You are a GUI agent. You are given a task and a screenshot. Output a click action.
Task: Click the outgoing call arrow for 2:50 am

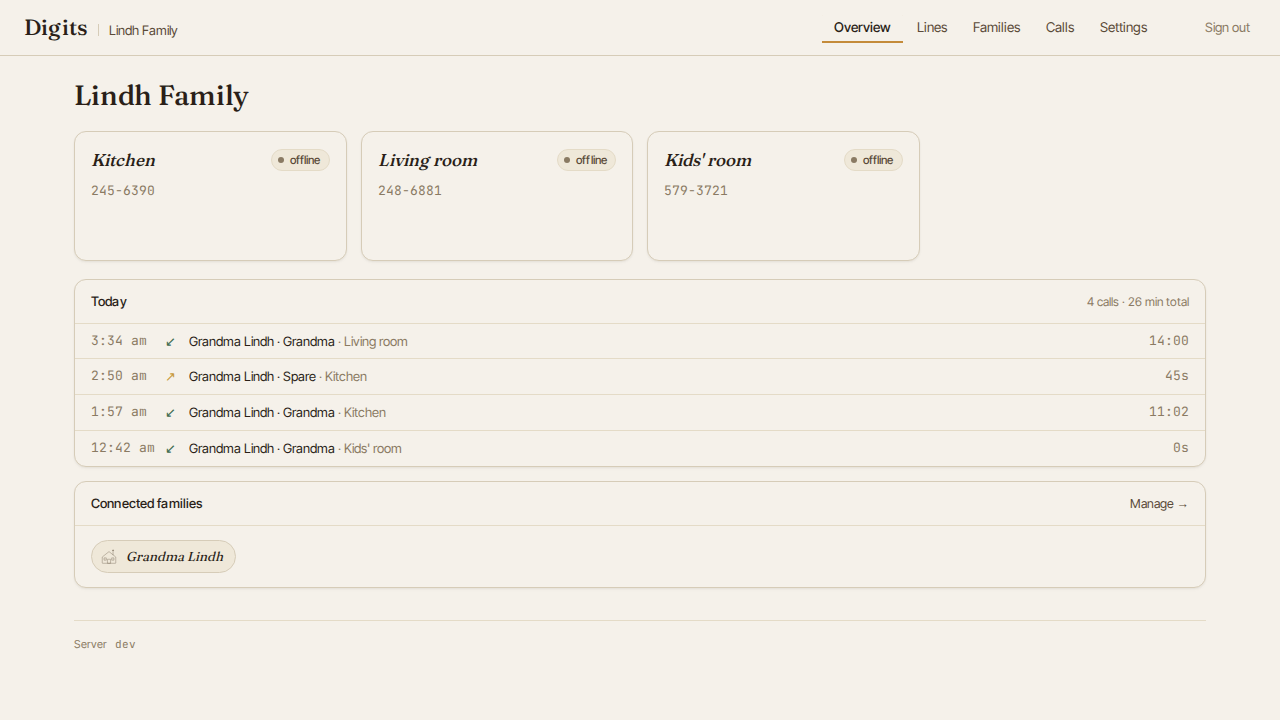coord(170,377)
